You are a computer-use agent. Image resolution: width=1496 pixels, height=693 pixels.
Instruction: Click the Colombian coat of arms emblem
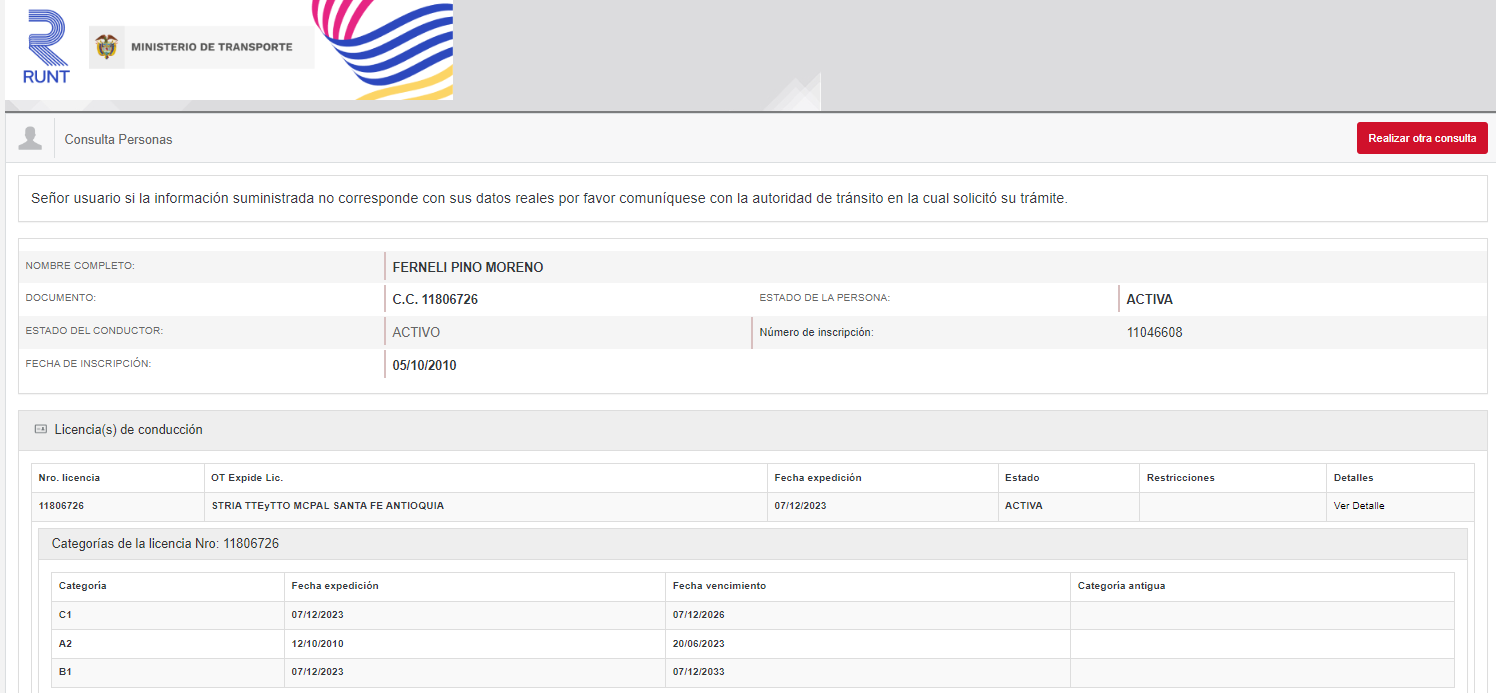coord(106,47)
